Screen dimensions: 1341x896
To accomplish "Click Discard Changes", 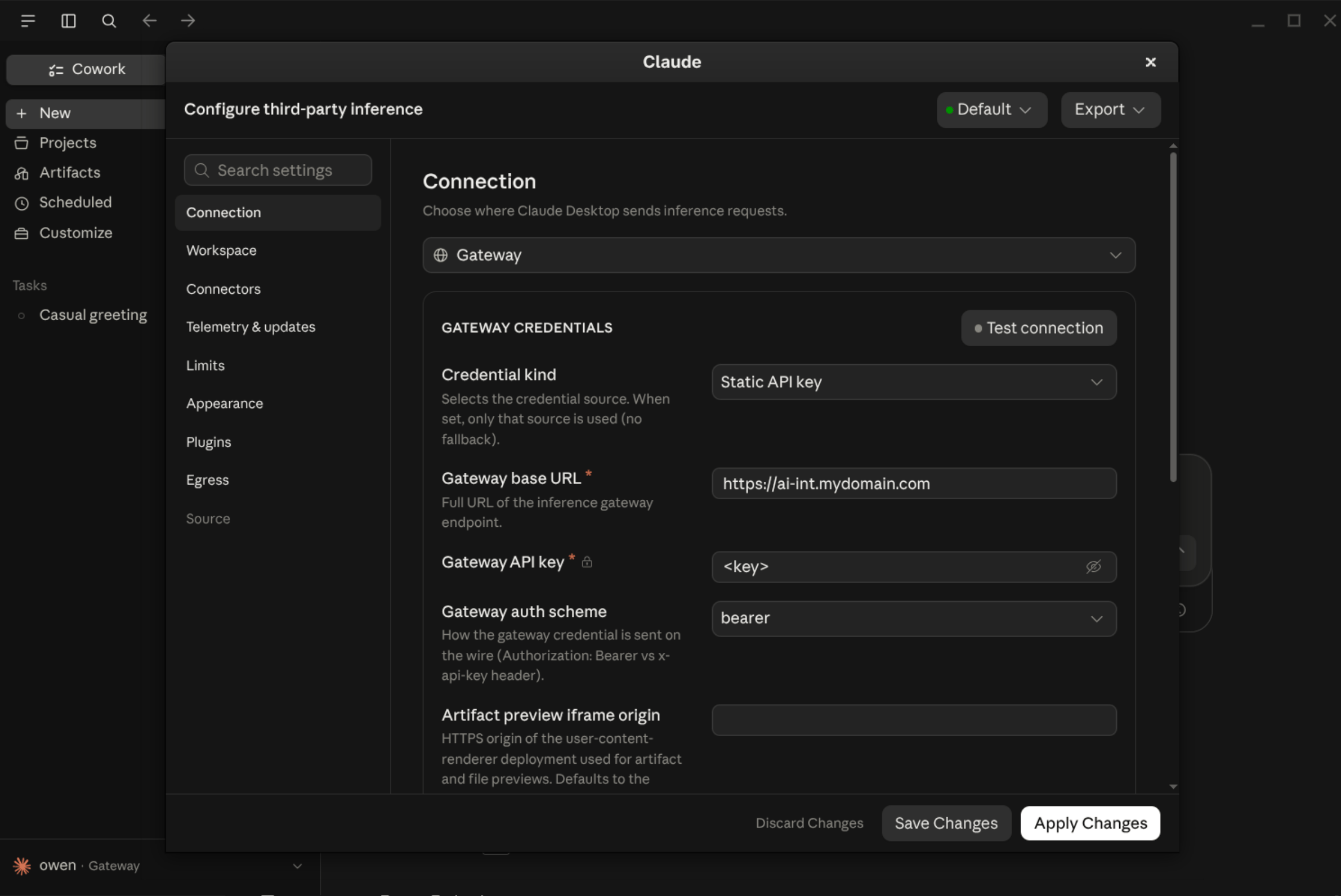I will click(x=809, y=823).
